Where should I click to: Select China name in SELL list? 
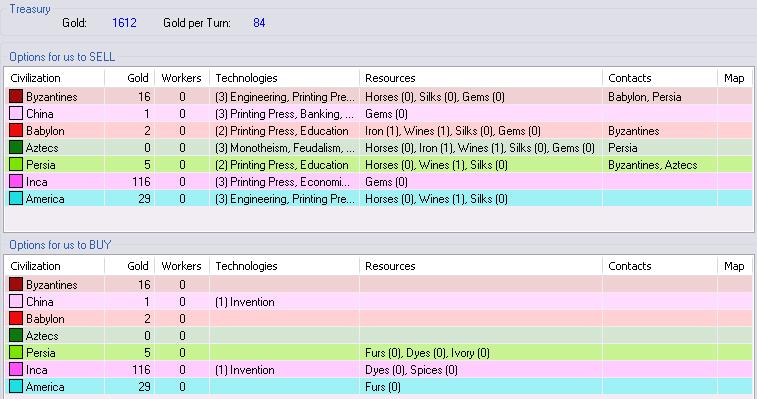tap(40, 114)
